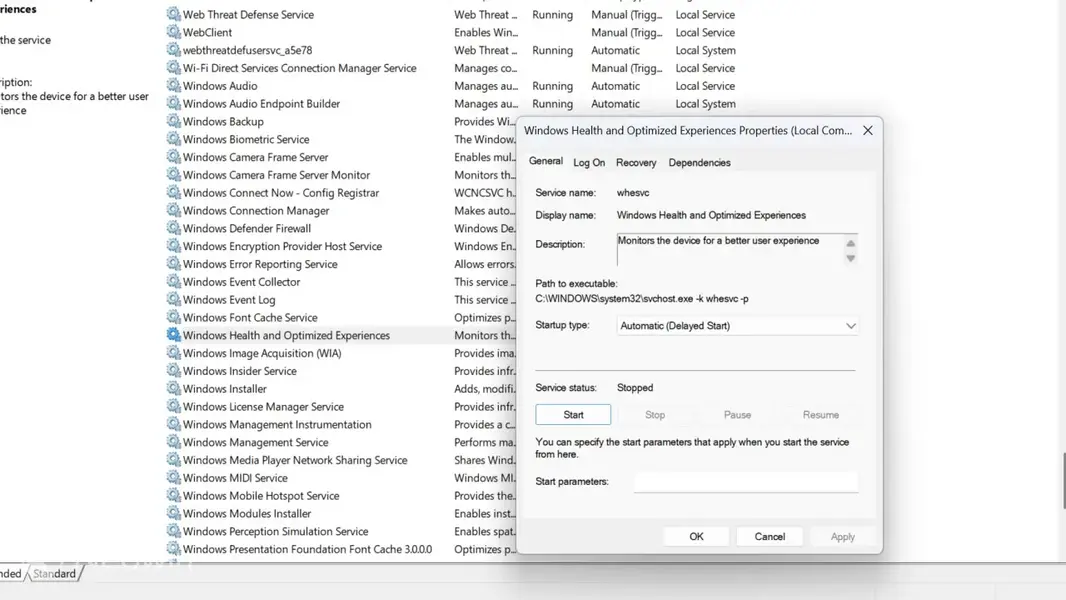Image resolution: width=1066 pixels, height=600 pixels.
Task: Select Wi-Fi Direct Services Connection Manager Service row
Action: click(299, 68)
